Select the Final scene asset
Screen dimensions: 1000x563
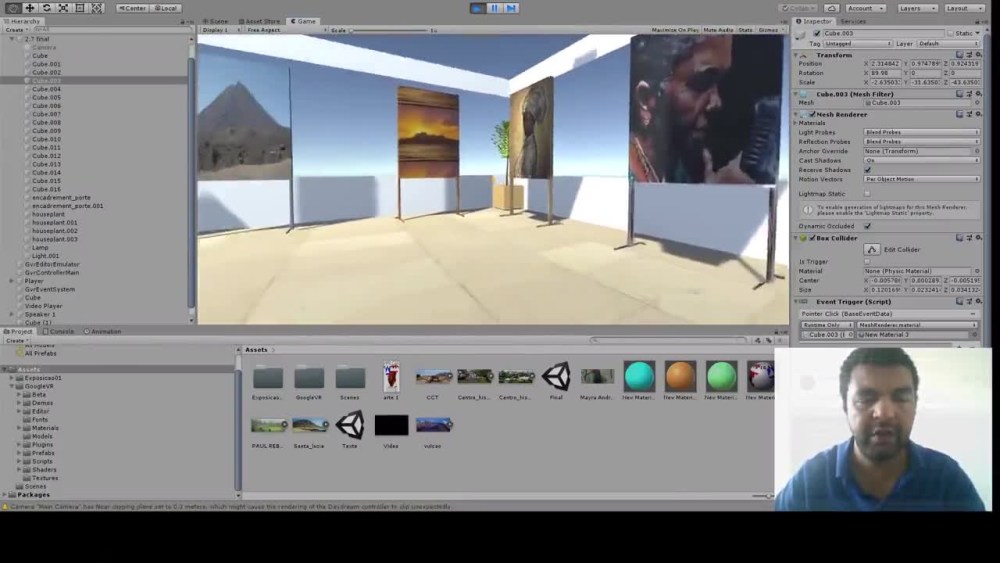point(556,381)
